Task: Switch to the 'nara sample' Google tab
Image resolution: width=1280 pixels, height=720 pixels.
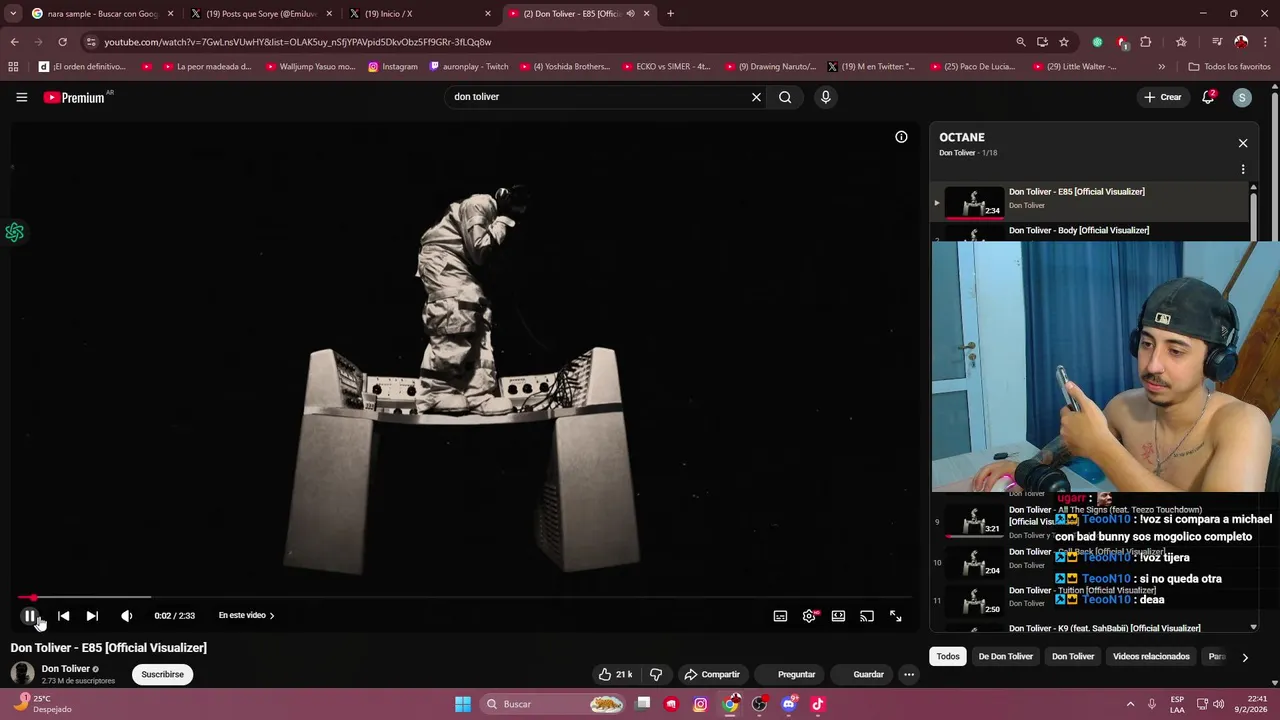Action: pos(102,14)
